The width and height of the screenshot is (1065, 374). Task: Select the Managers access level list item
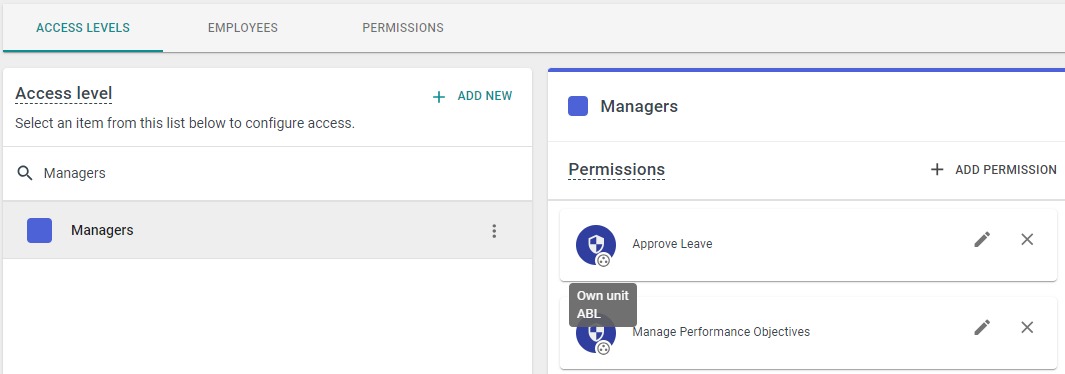268,230
